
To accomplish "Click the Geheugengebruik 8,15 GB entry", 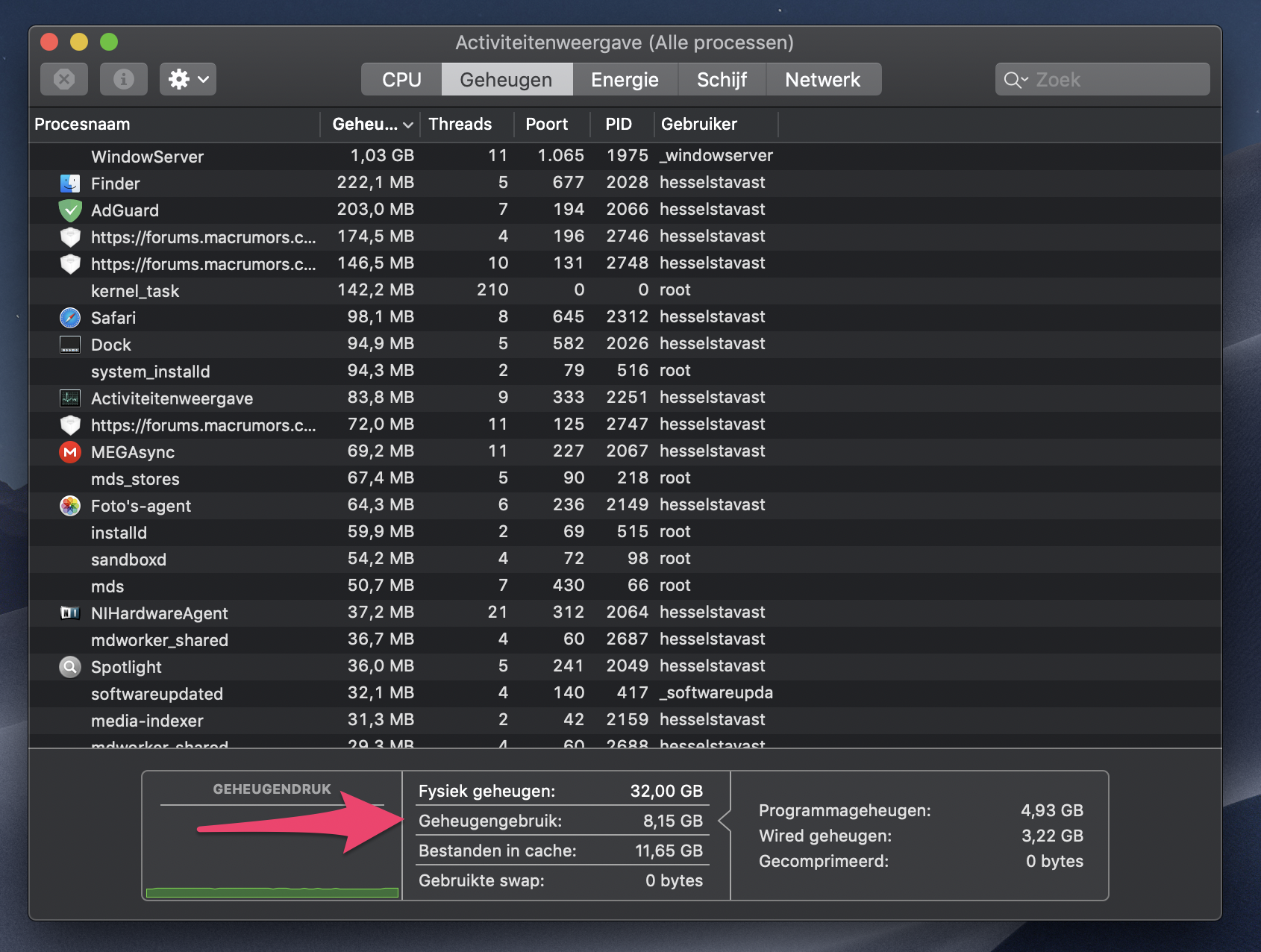I will pyautogui.click(x=561, y=821).
